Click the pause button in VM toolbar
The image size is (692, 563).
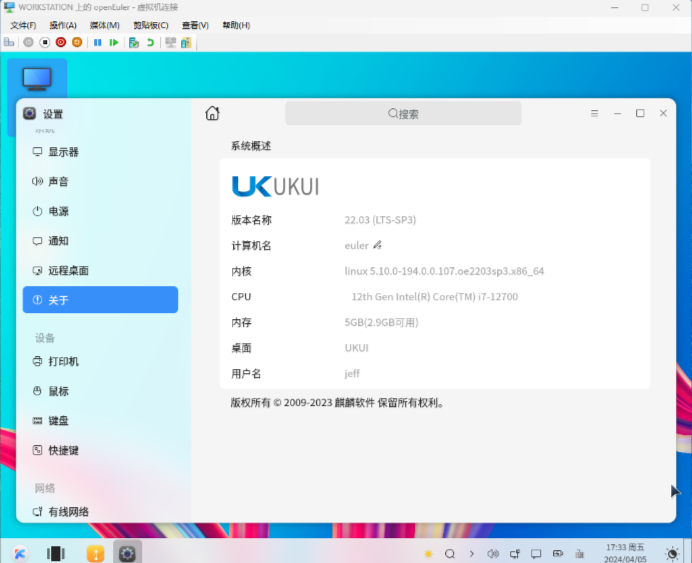(x=97, y=43)
